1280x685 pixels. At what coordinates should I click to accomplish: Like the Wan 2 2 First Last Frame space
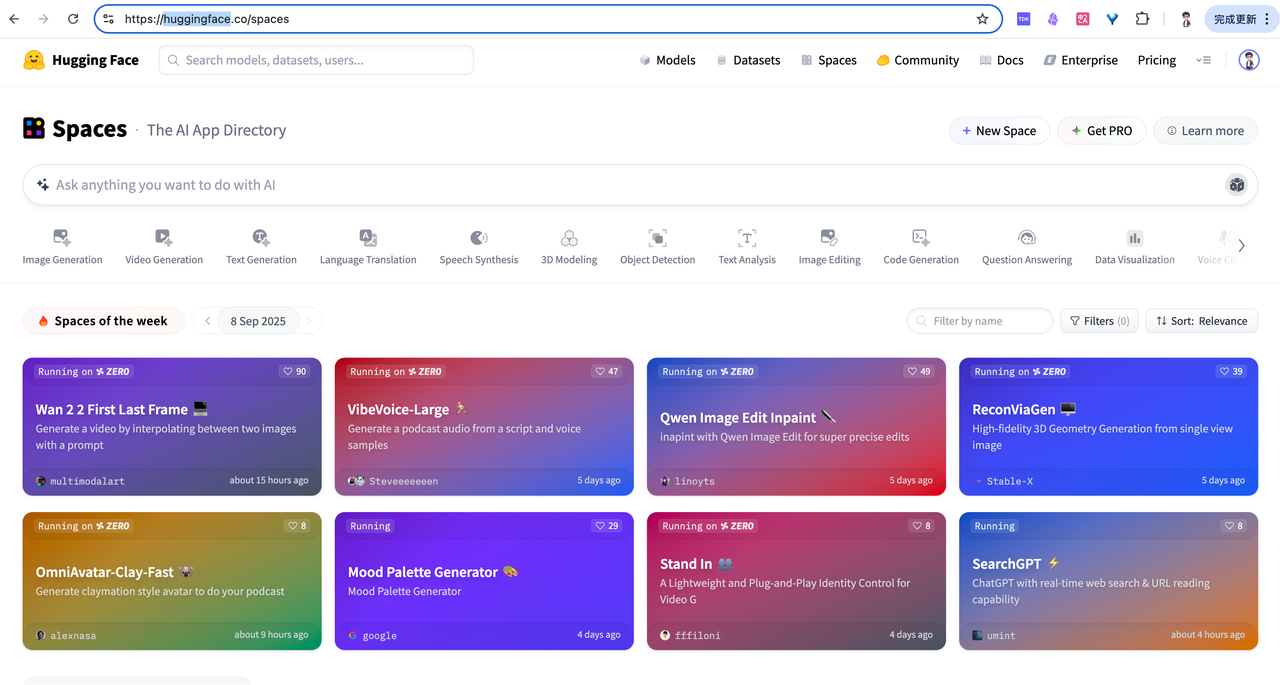tap(295, 371)
